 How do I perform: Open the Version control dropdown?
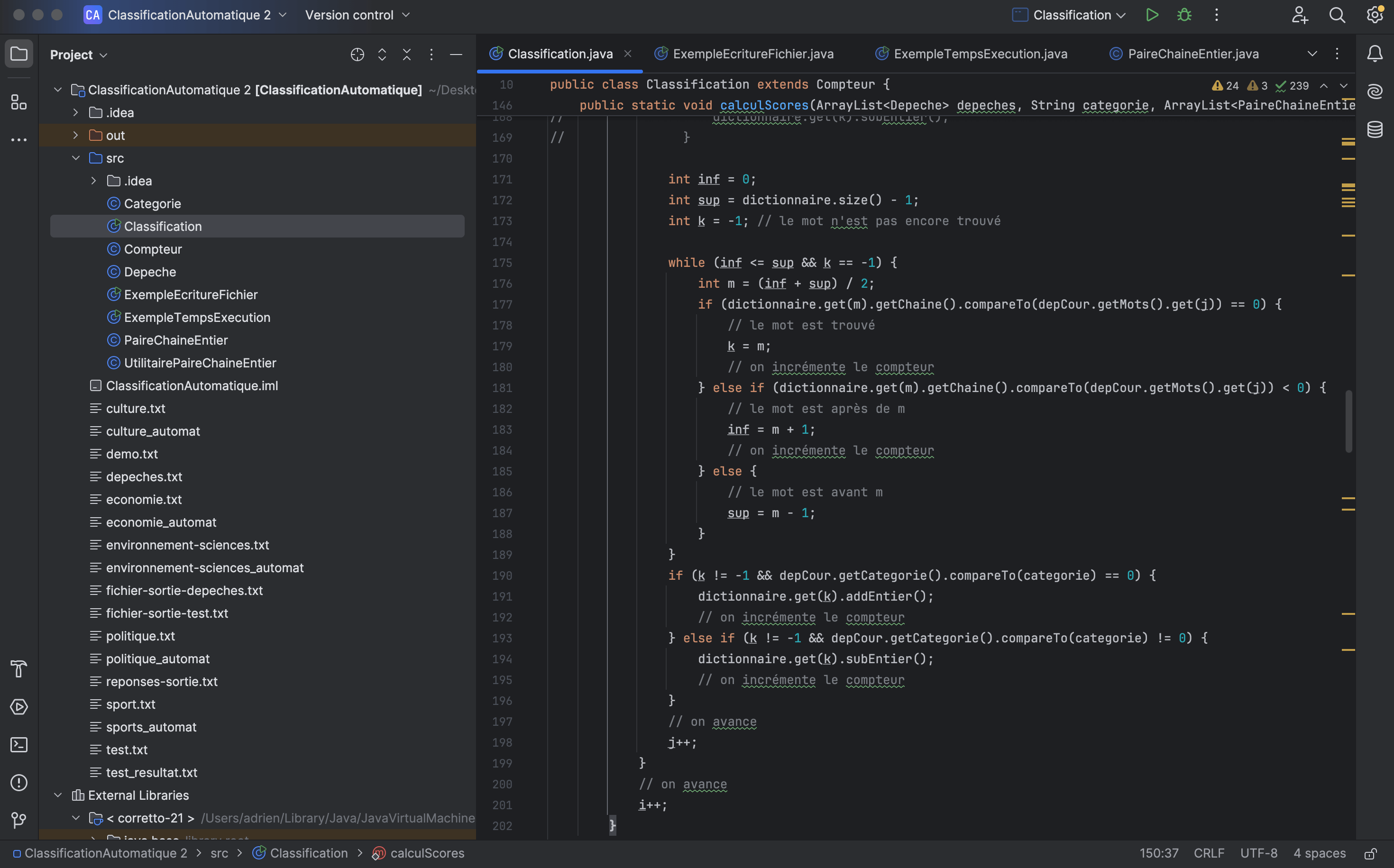coord(357,15)
